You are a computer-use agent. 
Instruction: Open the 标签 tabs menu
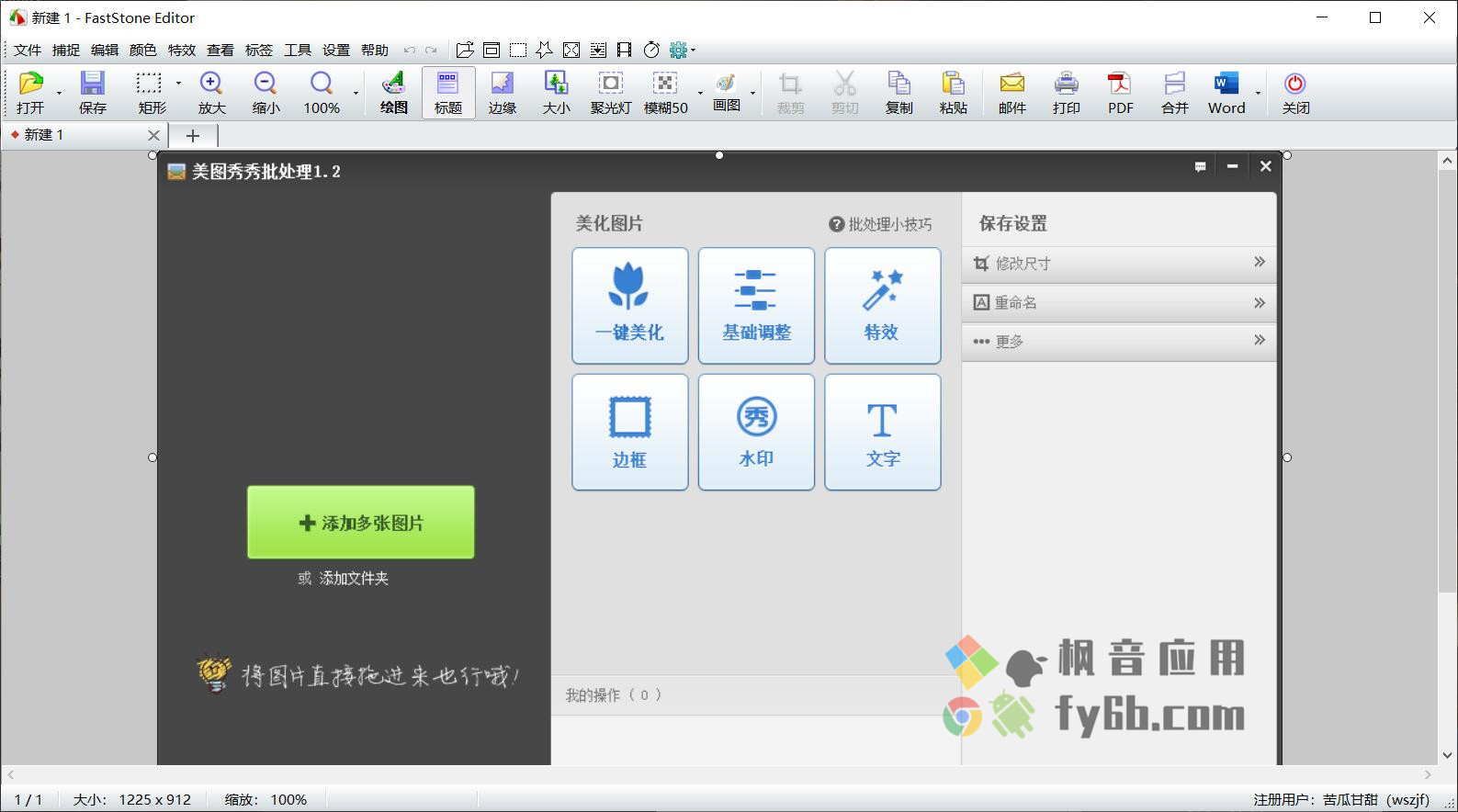coord(259,50)
